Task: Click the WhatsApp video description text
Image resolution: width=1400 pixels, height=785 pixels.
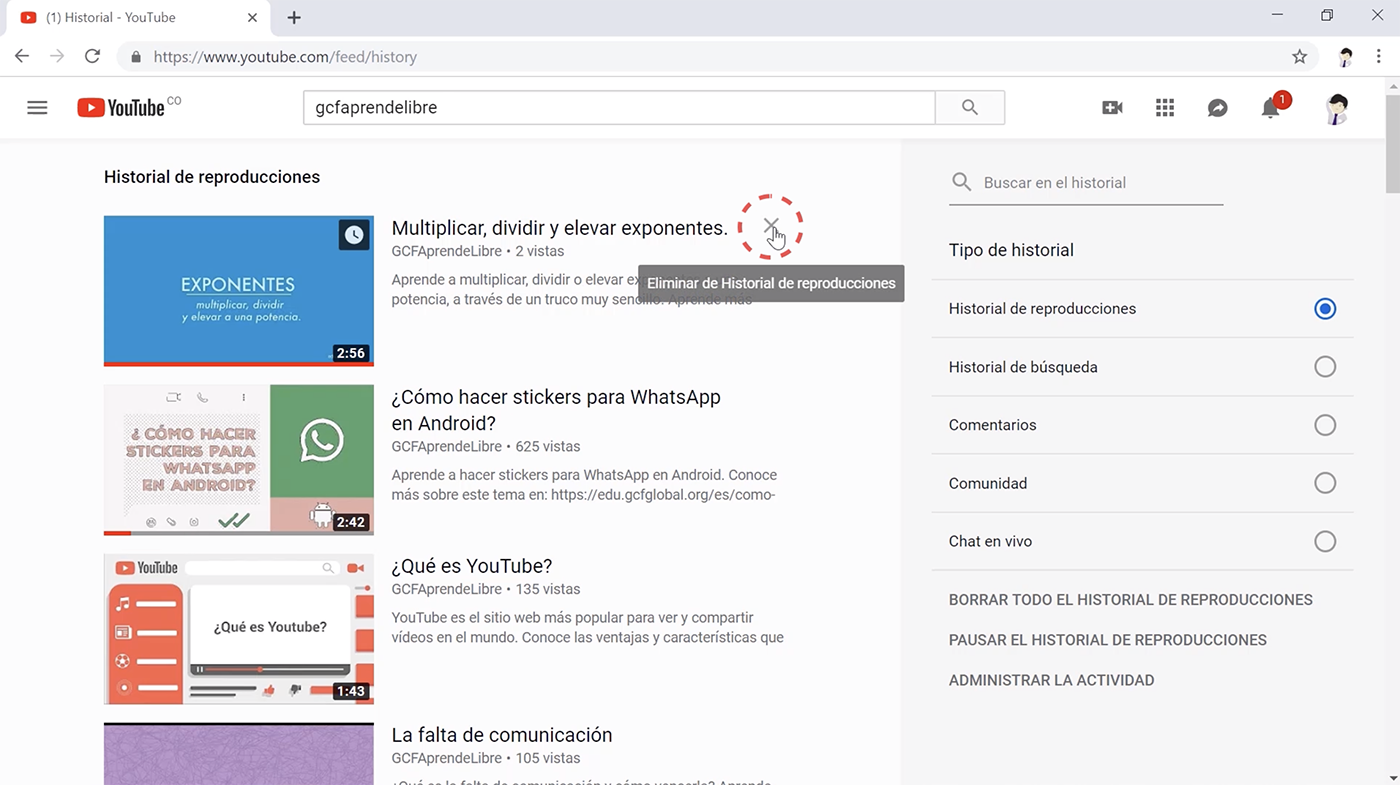Action: pyautogui.click(x=584, y=485)
